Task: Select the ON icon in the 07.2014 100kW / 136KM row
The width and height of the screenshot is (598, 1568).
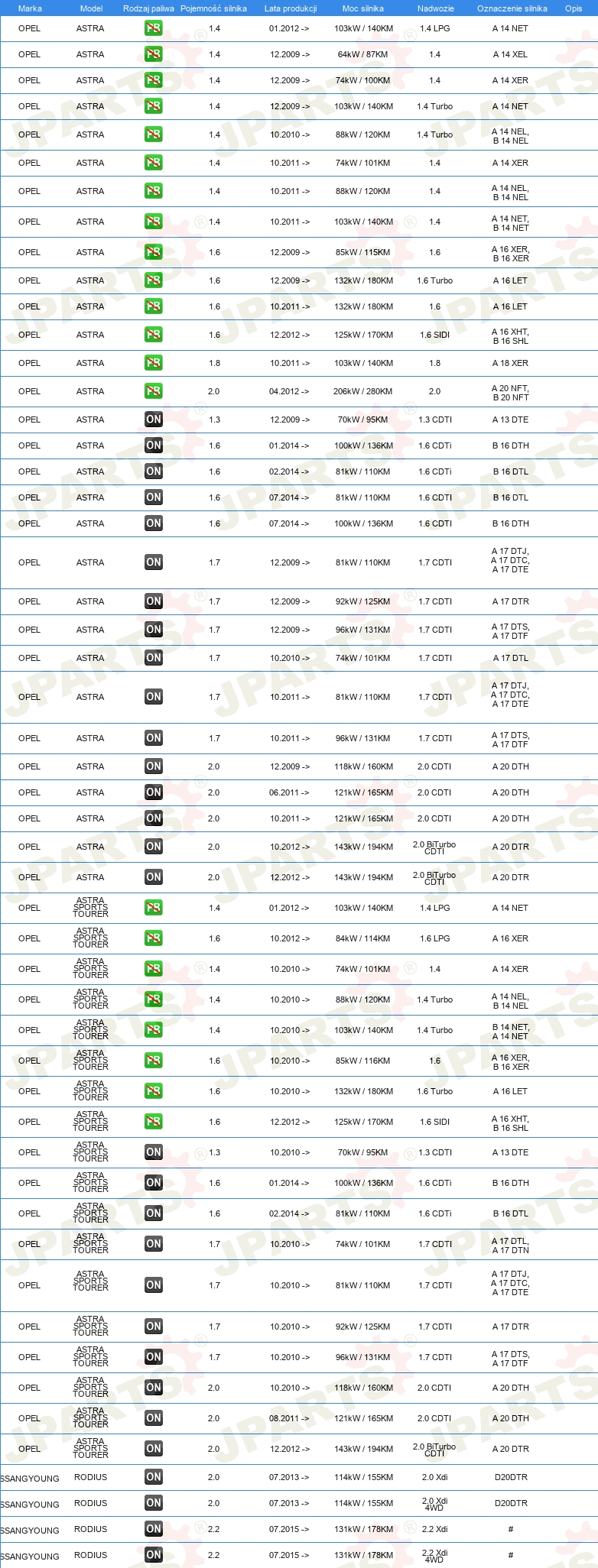Action: tap(154, 523)
